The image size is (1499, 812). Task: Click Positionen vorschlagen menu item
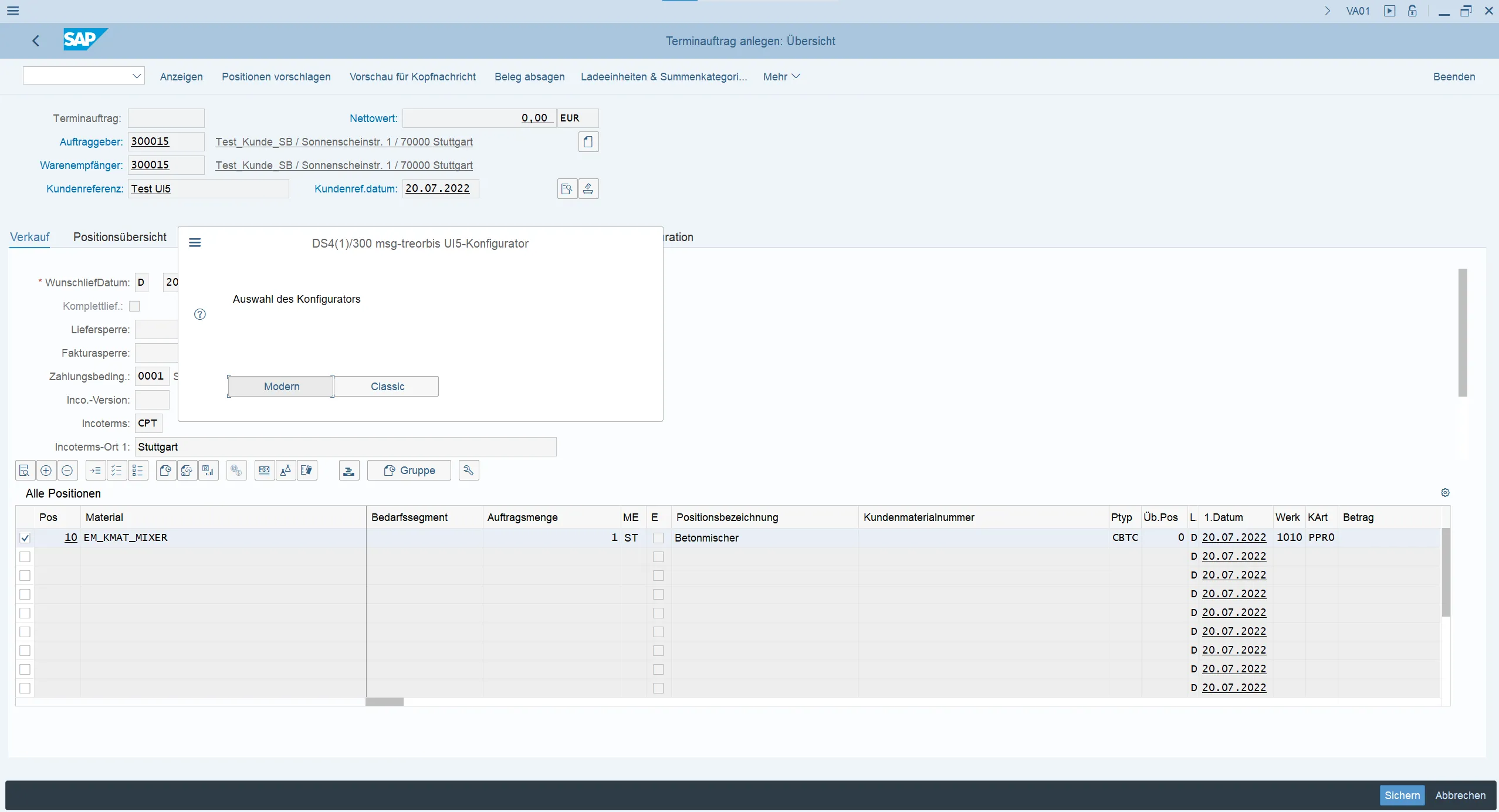[x=276, y=77]
